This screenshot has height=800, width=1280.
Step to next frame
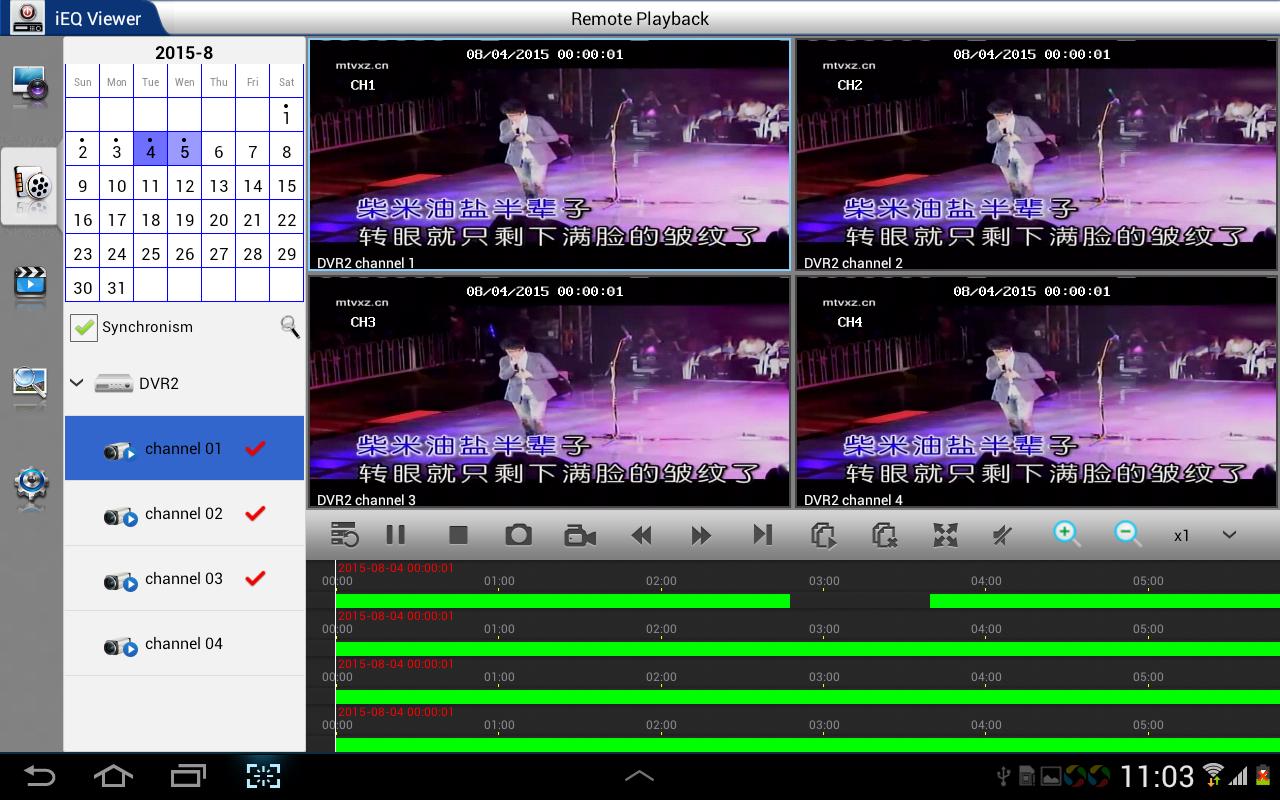click(763, 535)
